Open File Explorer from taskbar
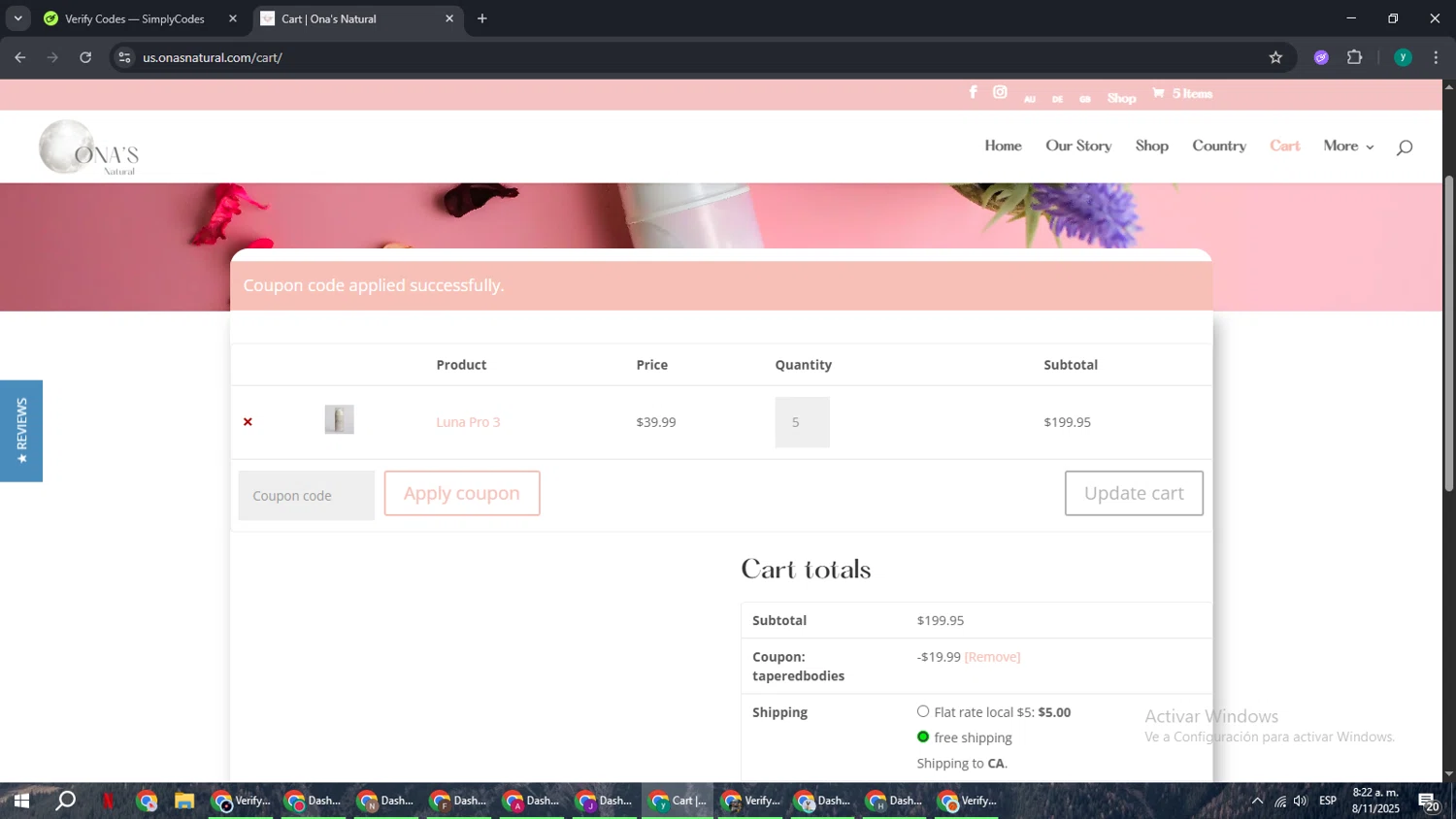 pyautogui.click(x=184, y=801)
